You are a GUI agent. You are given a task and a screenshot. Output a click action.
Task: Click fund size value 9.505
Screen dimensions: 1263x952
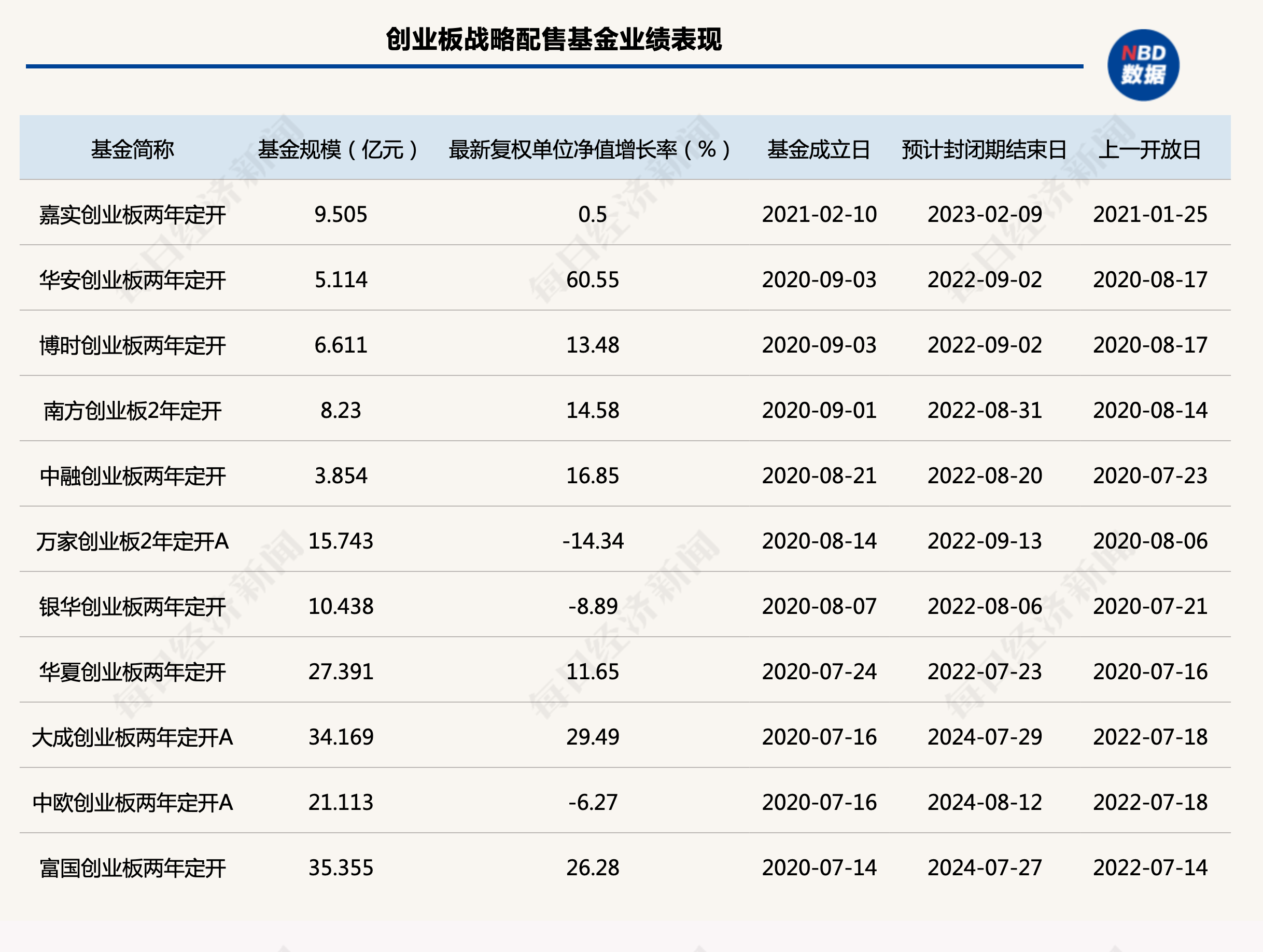coord(341,215)
